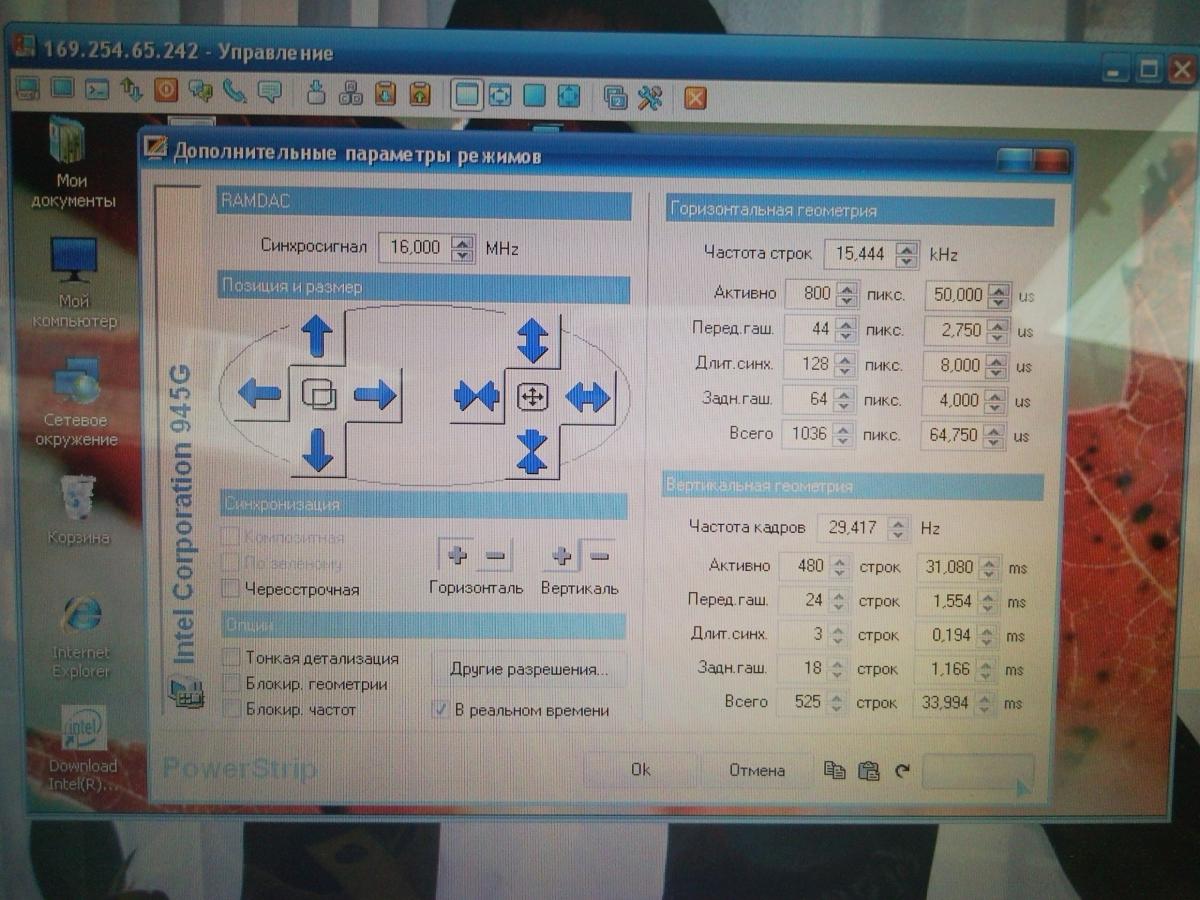Image resolution: width=1200 pixels, height=900 pixels.
Task: Adjust the Синхросигнал MHz spinner arrows
Action: click(x=461, y=248)
